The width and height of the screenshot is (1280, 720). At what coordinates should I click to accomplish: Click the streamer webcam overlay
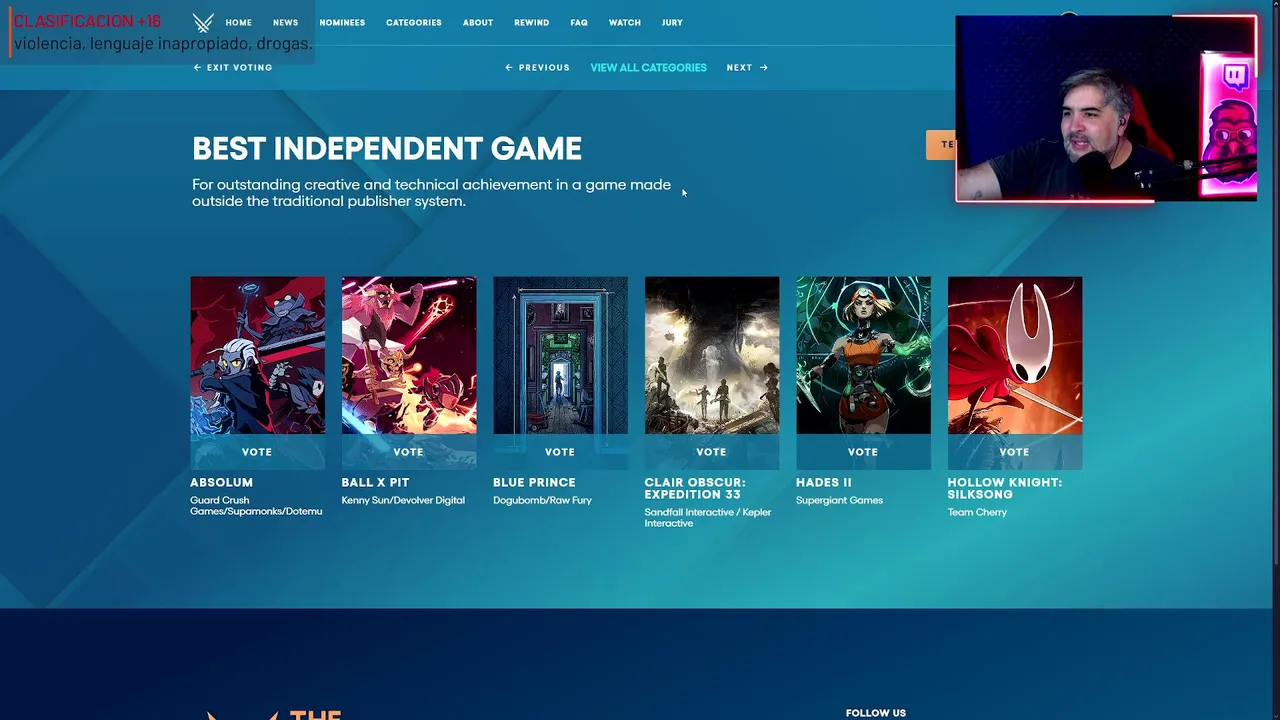[x=1106, y=109]
